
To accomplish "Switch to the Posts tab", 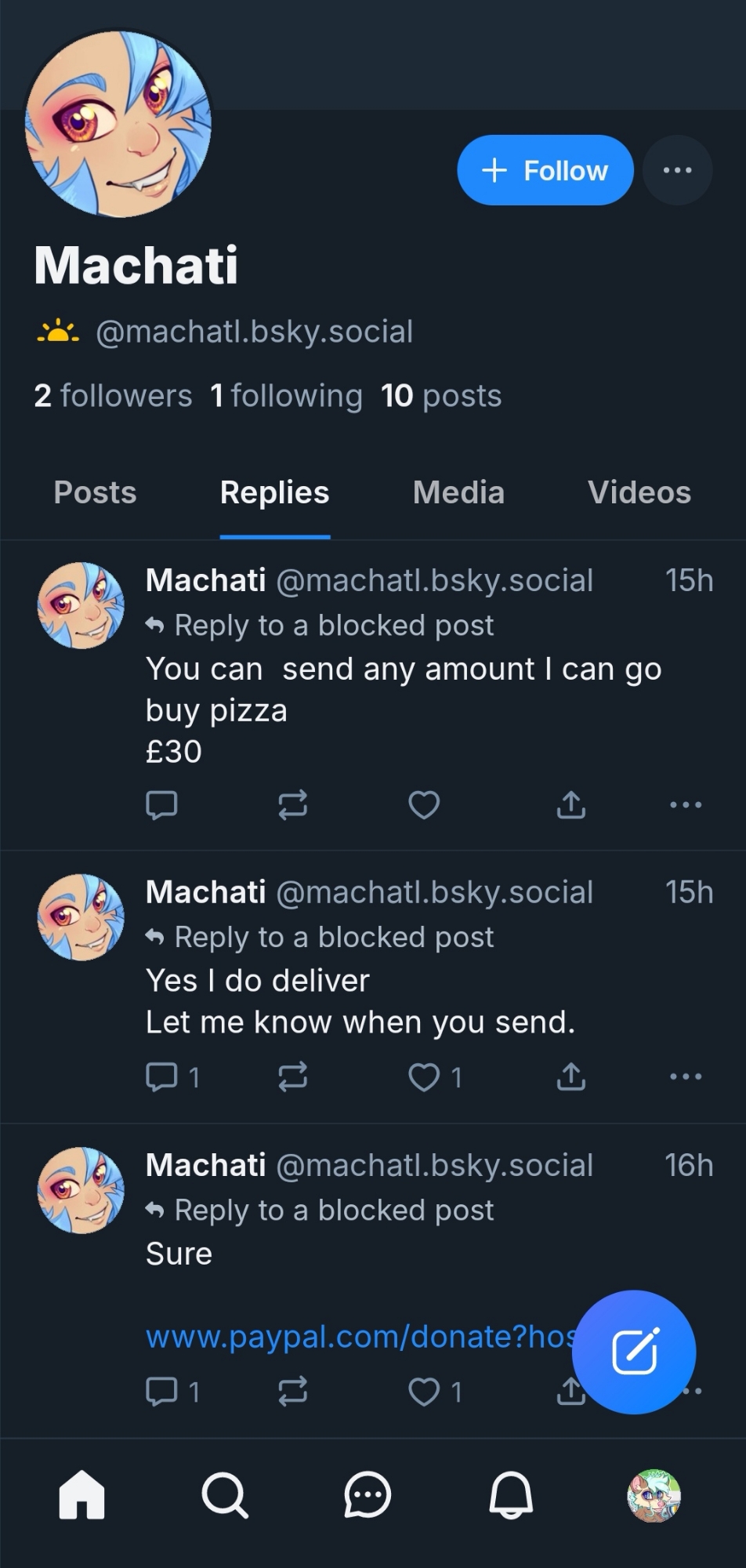I will [95, 492].
